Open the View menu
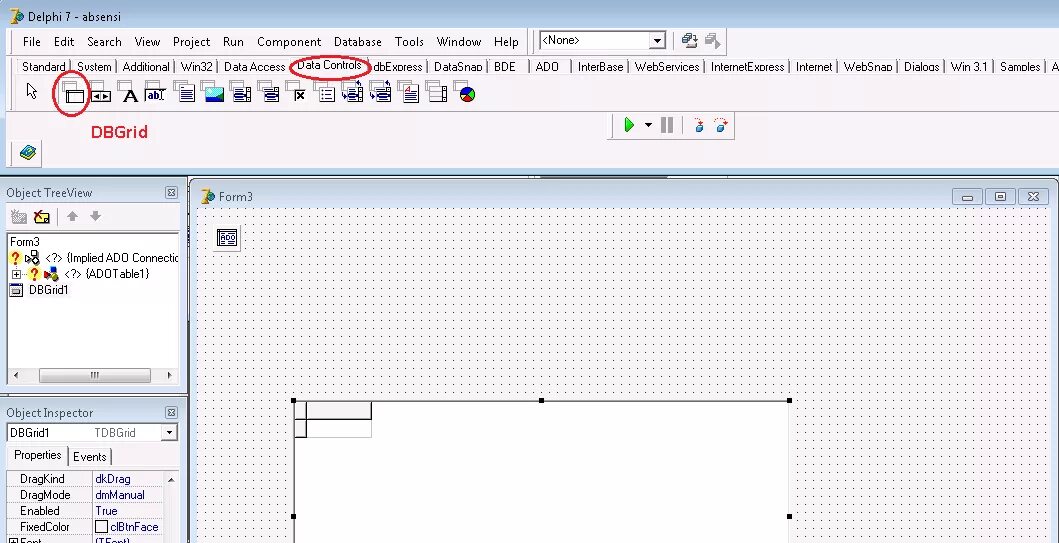The image size is (1059, 543). [x=147, y=42]
